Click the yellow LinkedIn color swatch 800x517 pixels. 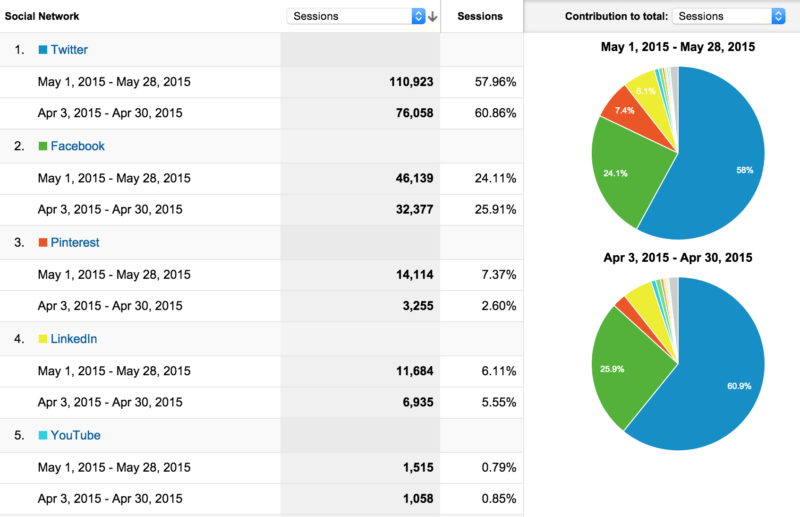pyautogui.click(x=43, y=339)
